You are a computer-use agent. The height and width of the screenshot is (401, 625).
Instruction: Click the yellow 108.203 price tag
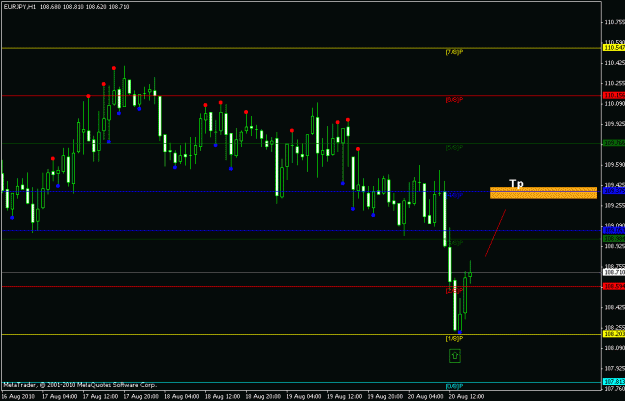(x=614, y=334)
